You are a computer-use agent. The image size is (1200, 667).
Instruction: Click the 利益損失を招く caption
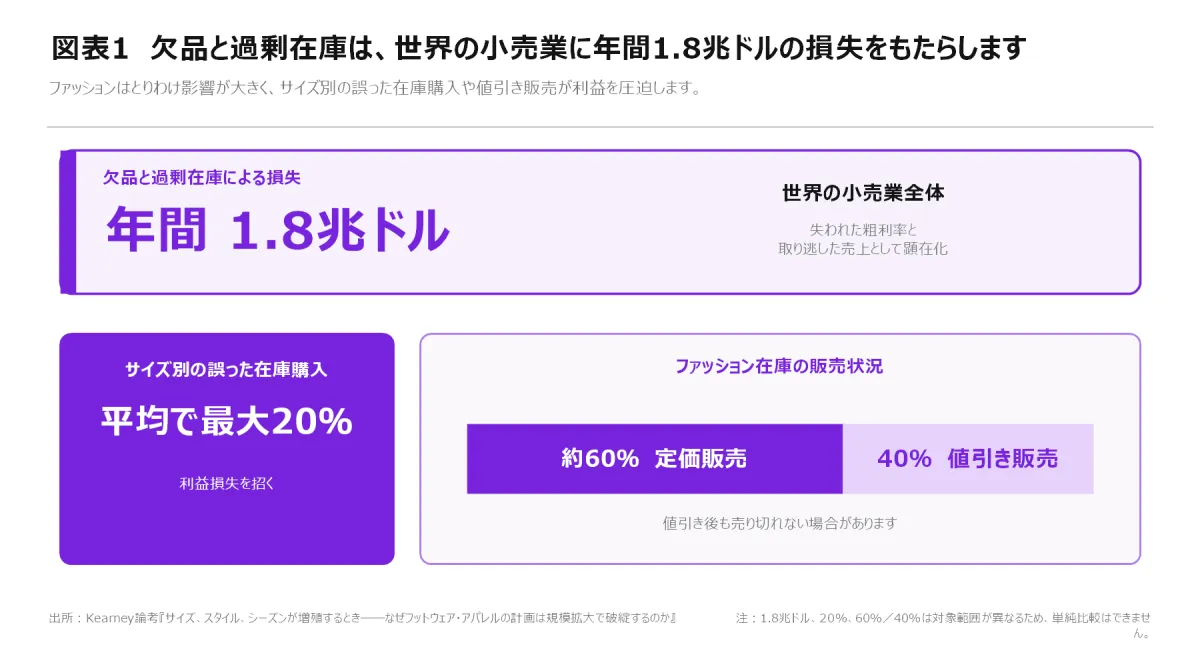226,483
